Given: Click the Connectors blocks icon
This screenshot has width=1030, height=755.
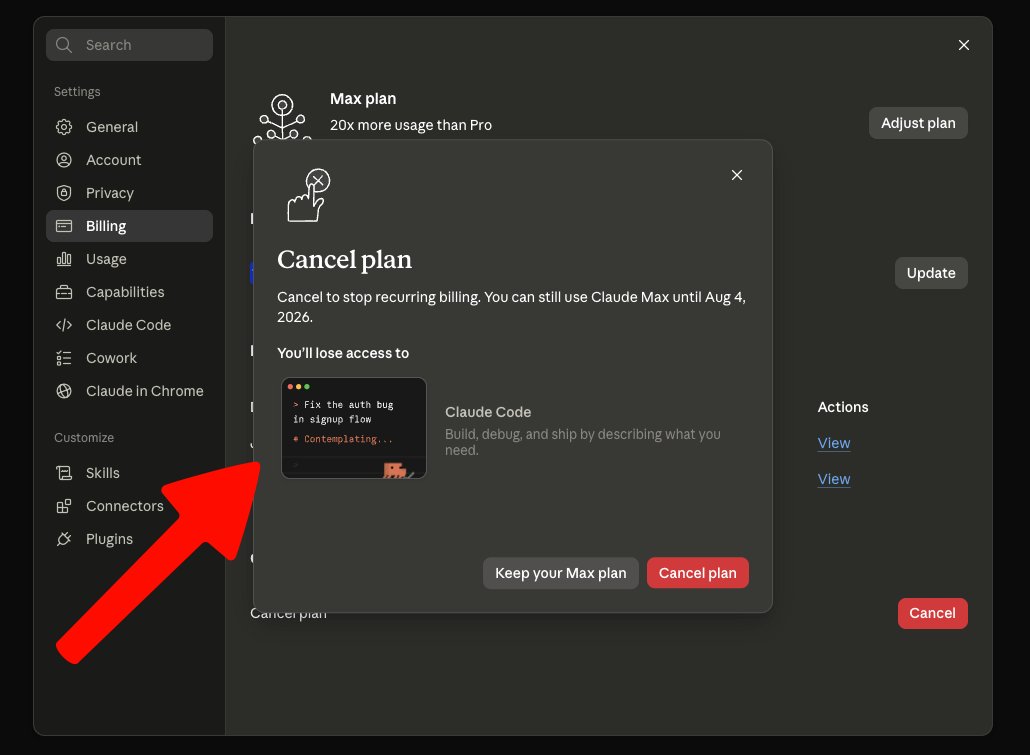Looking at the screenshot, I should (64, 506).
